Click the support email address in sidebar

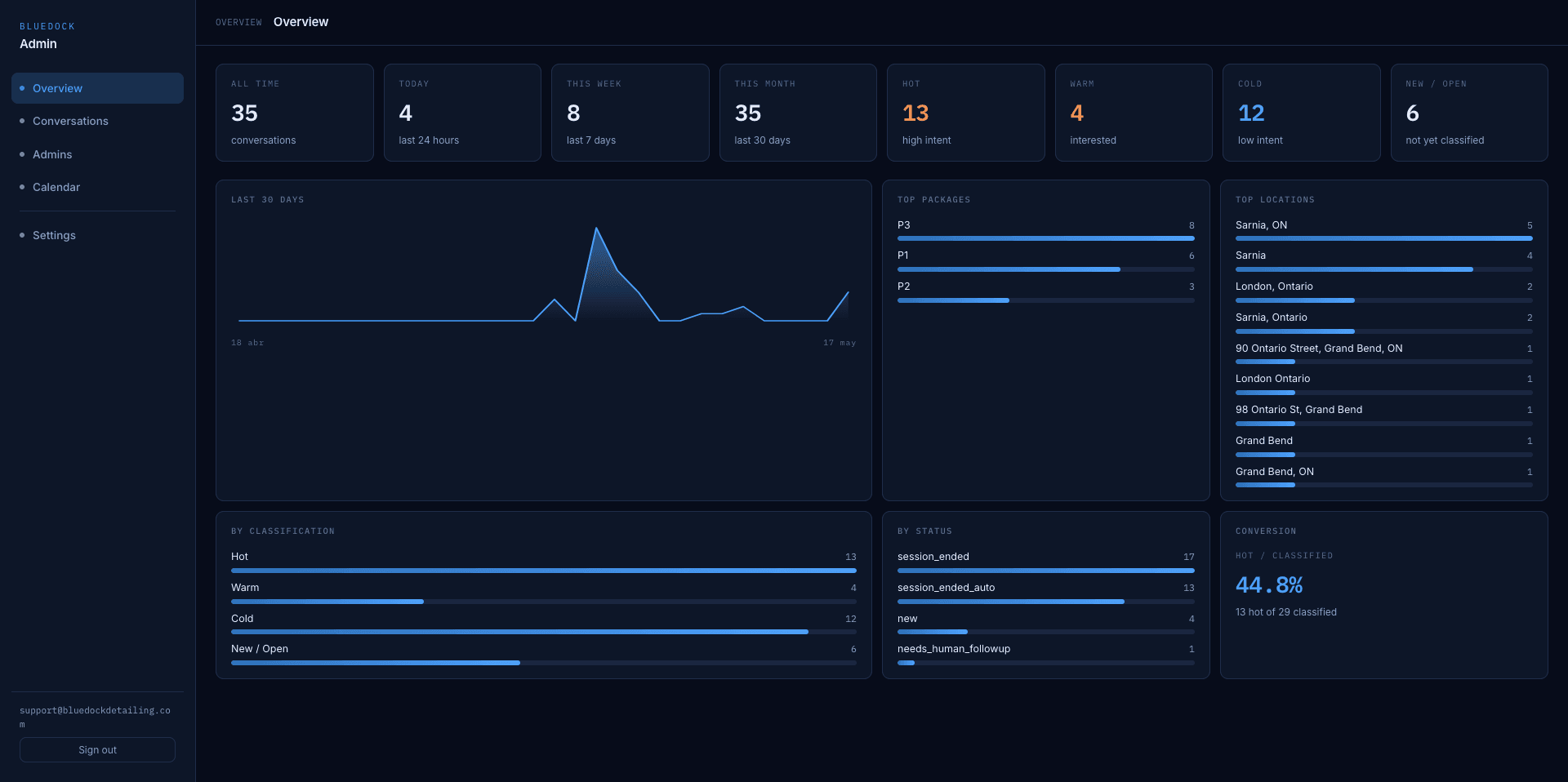click(x=96, y=718)
